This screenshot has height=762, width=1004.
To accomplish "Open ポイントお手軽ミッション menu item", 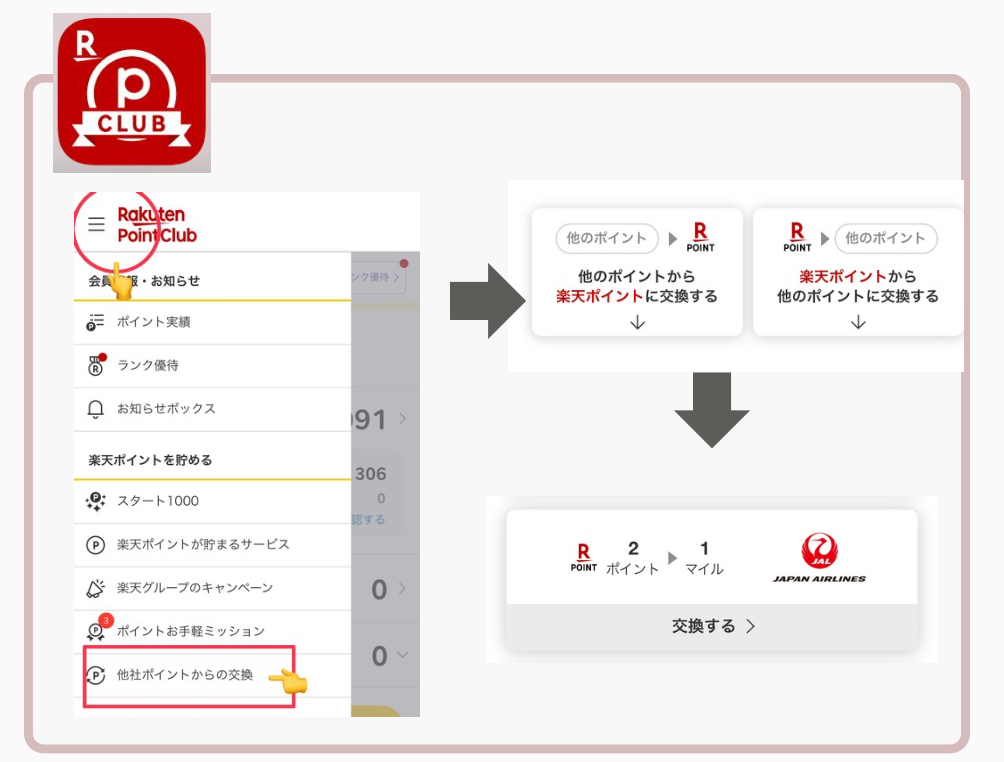I will tap(213, 632).
